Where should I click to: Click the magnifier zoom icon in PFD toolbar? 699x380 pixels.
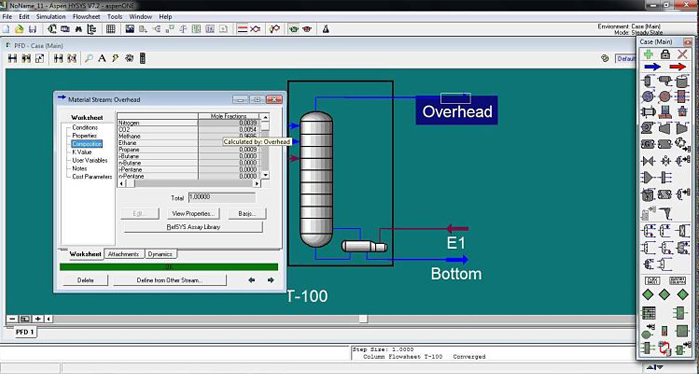coord(89,58)
